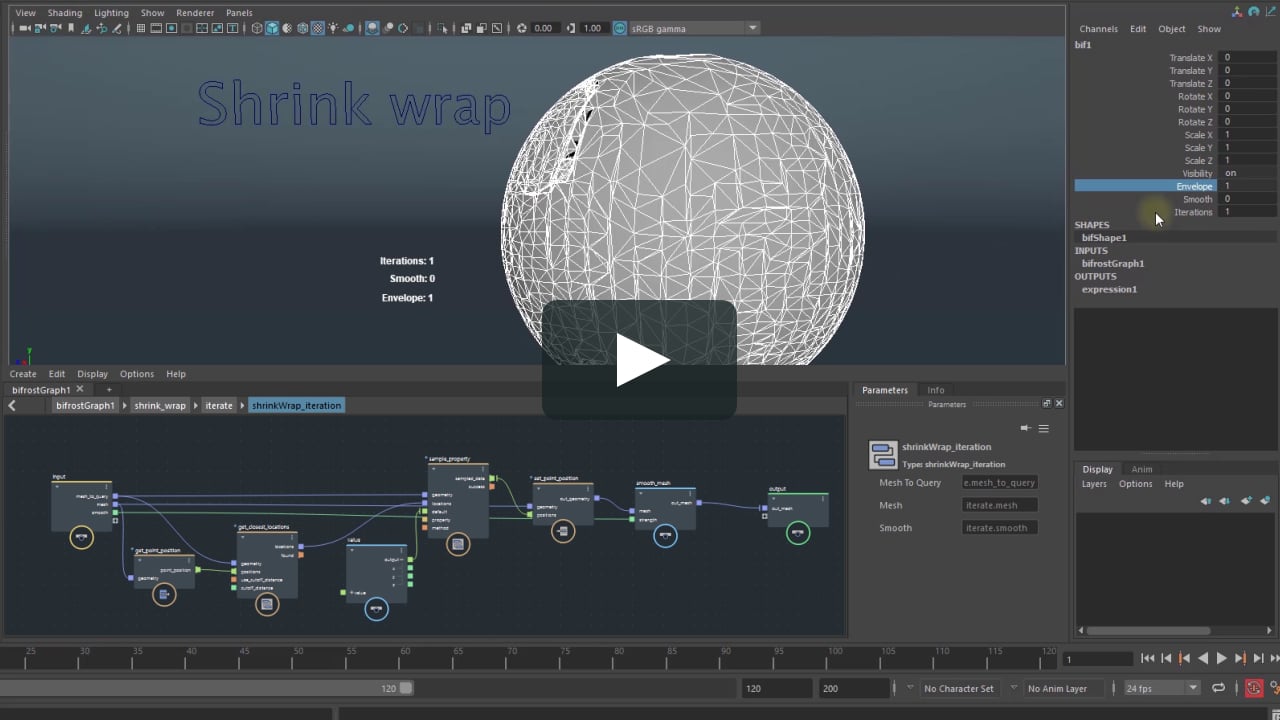Open the Parameters panel hamburger menu
1280x720 pixels.
(1043, 428)
